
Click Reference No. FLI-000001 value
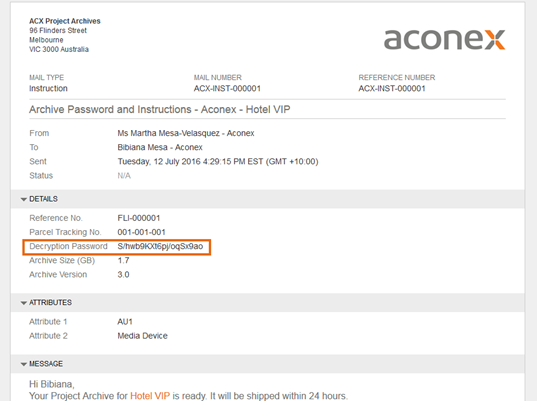click(x=139, y=218)
